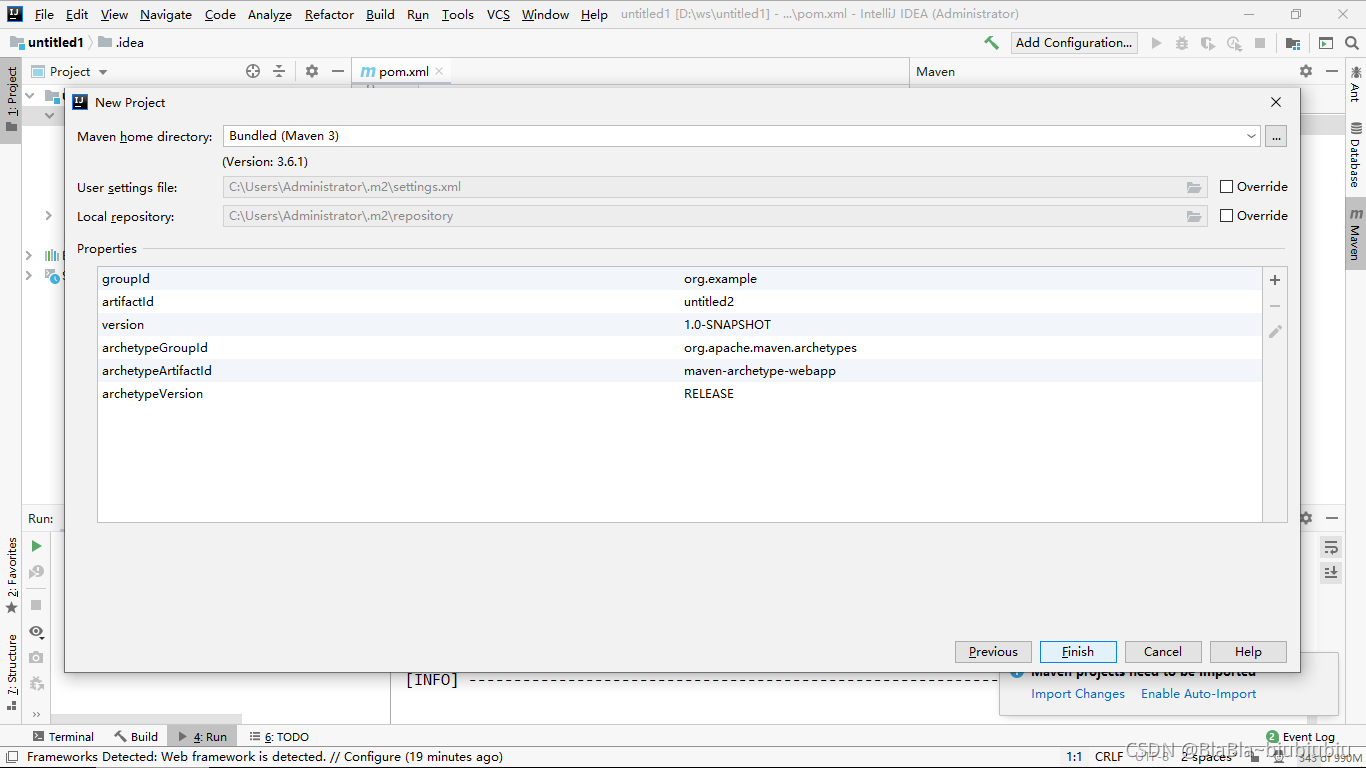Open the Build tool tab

point(136,737)
